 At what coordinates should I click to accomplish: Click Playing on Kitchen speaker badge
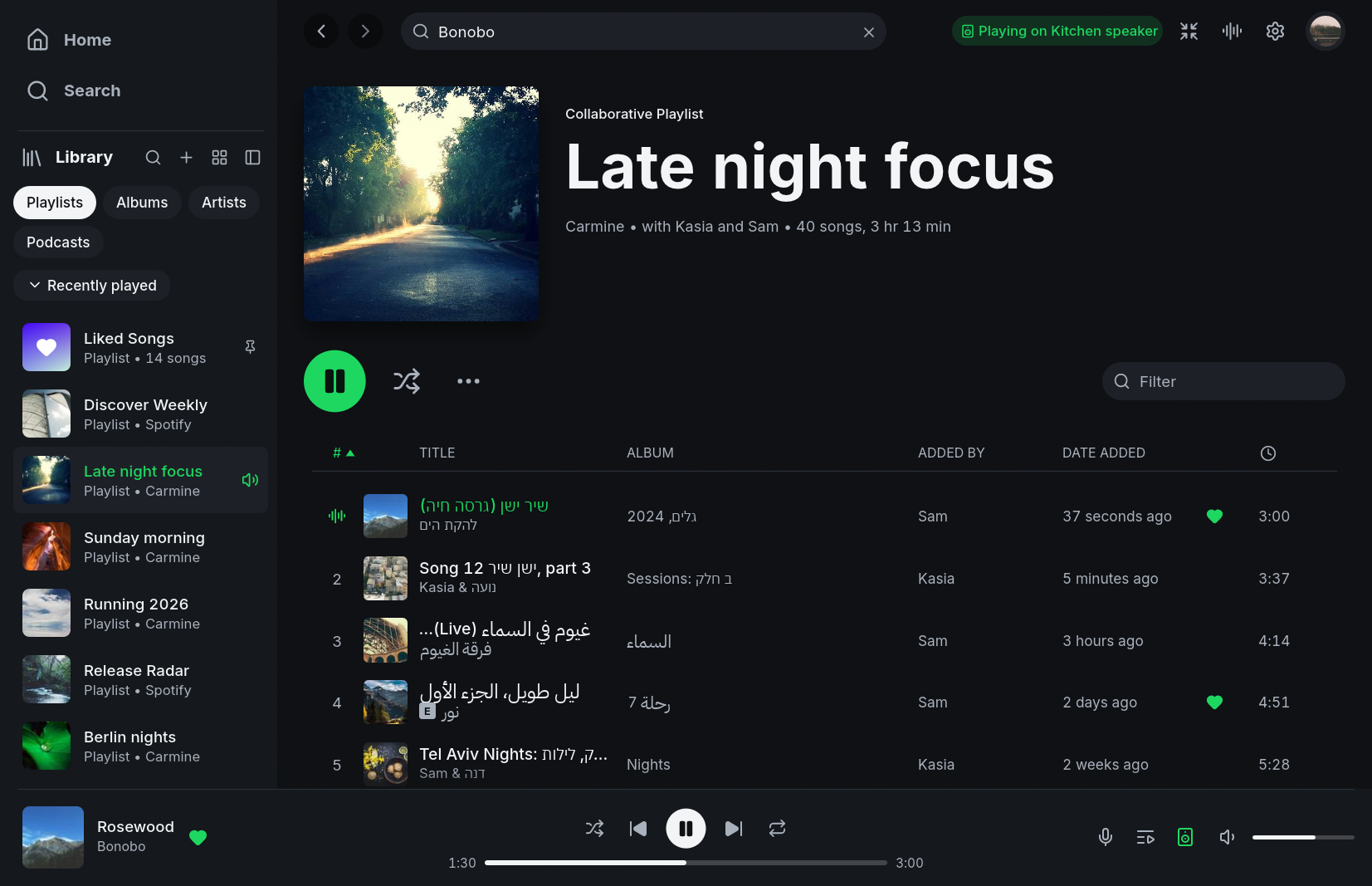click(1057, 32)
